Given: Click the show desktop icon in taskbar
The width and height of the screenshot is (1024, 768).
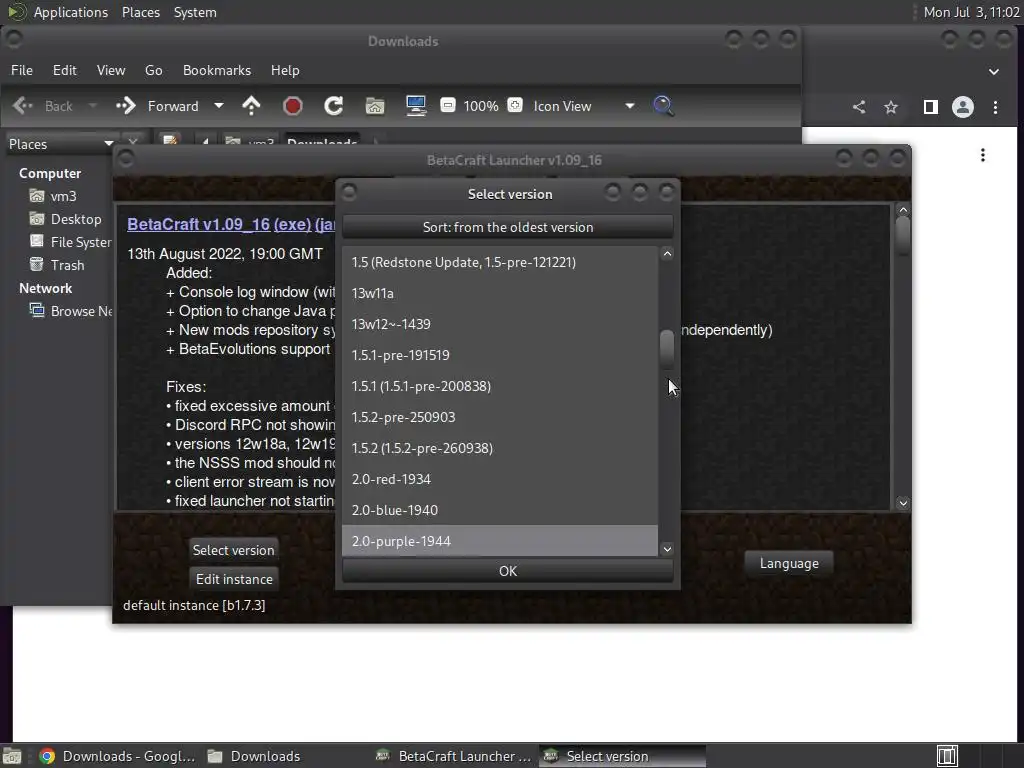Looking at the screenshot, I should point(12,756).
